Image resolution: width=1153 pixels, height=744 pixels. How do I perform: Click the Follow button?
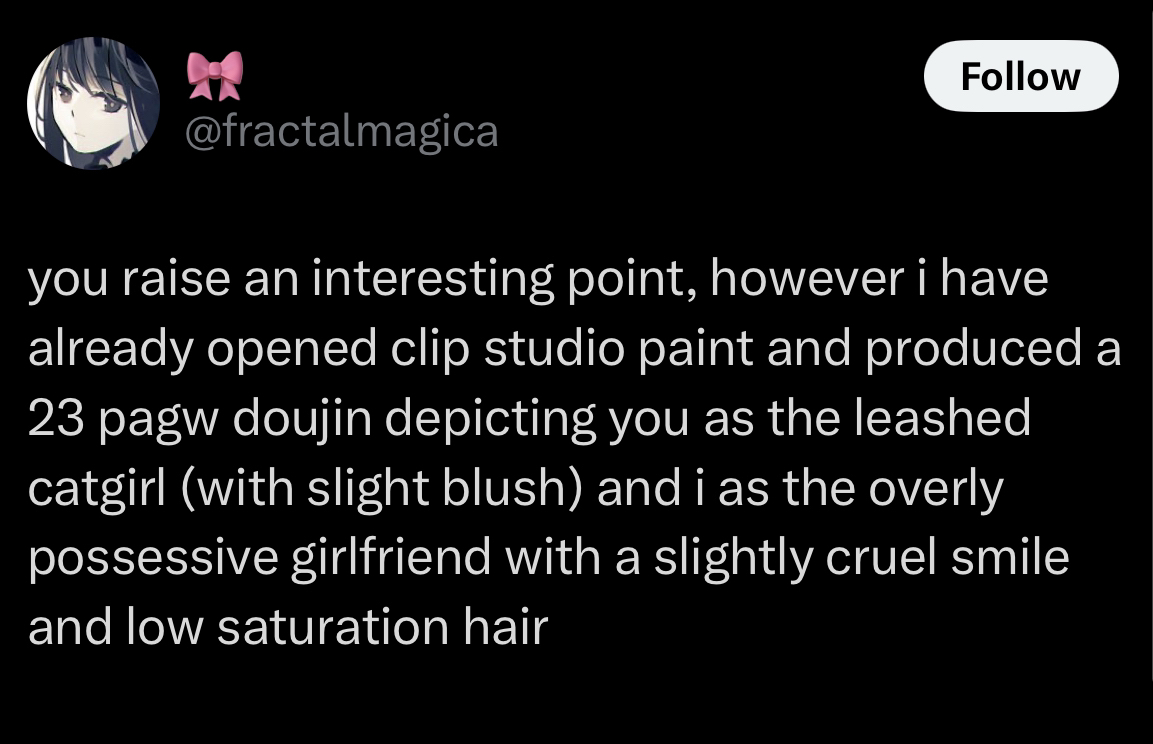pos(1021,76)
